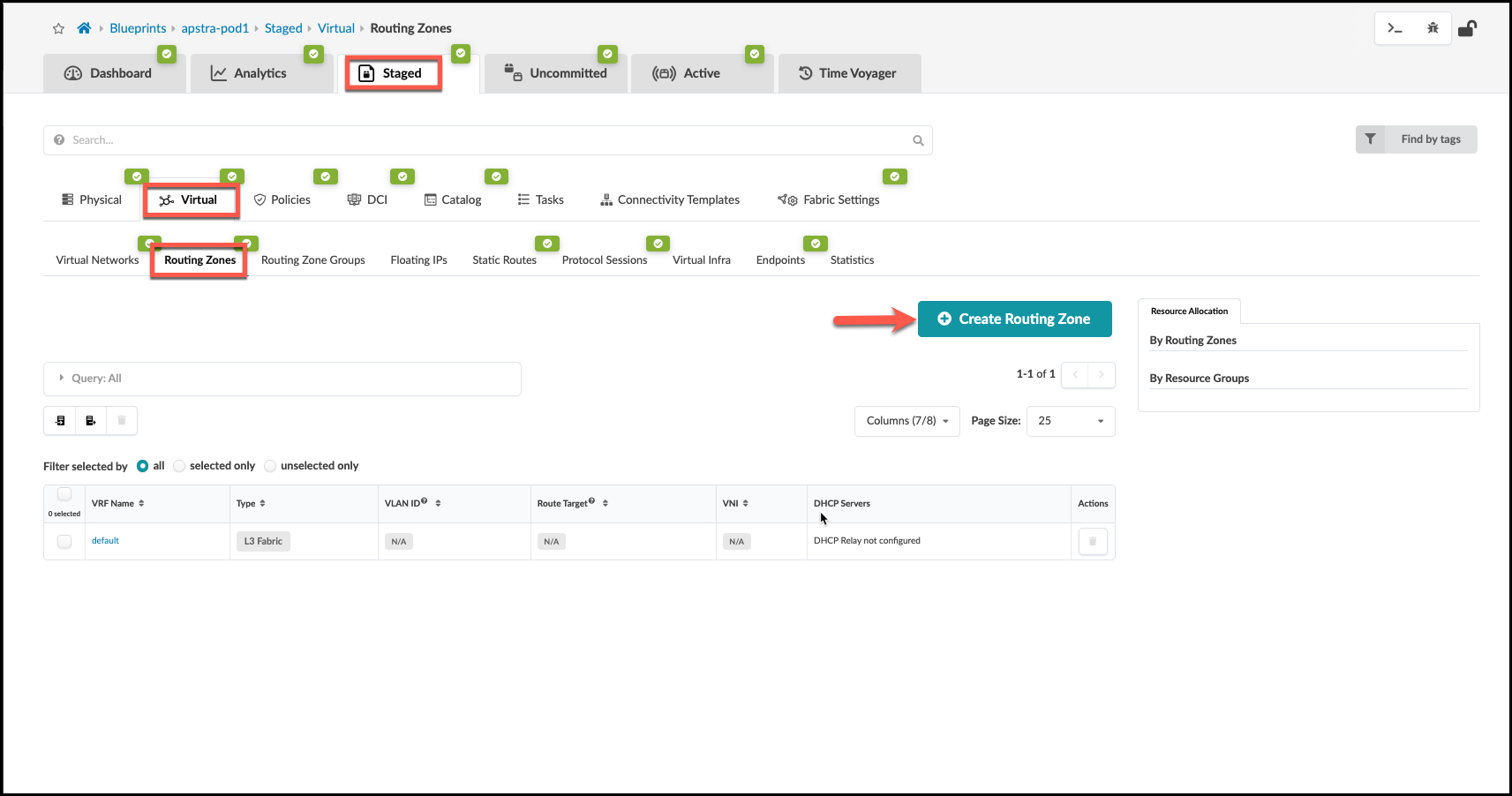Click the export data icon above the table
The image size is (1512, 796).
tap(90, 420)
